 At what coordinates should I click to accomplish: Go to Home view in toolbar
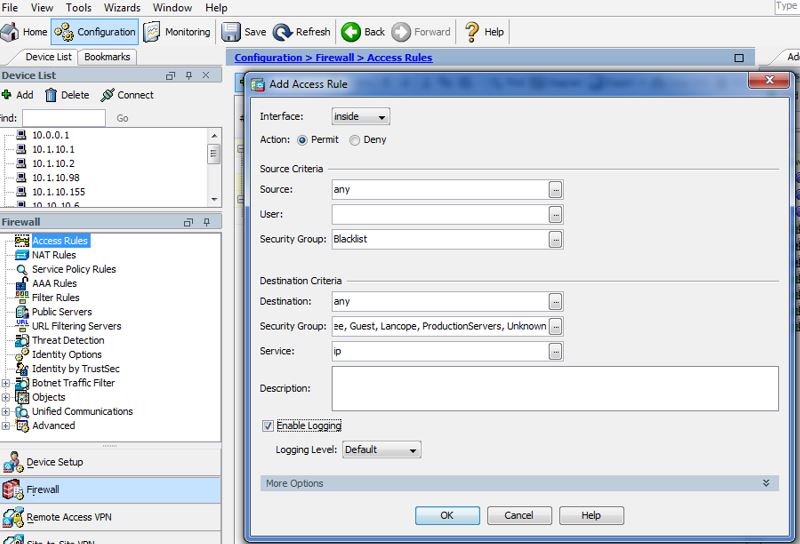pos(24,32)
